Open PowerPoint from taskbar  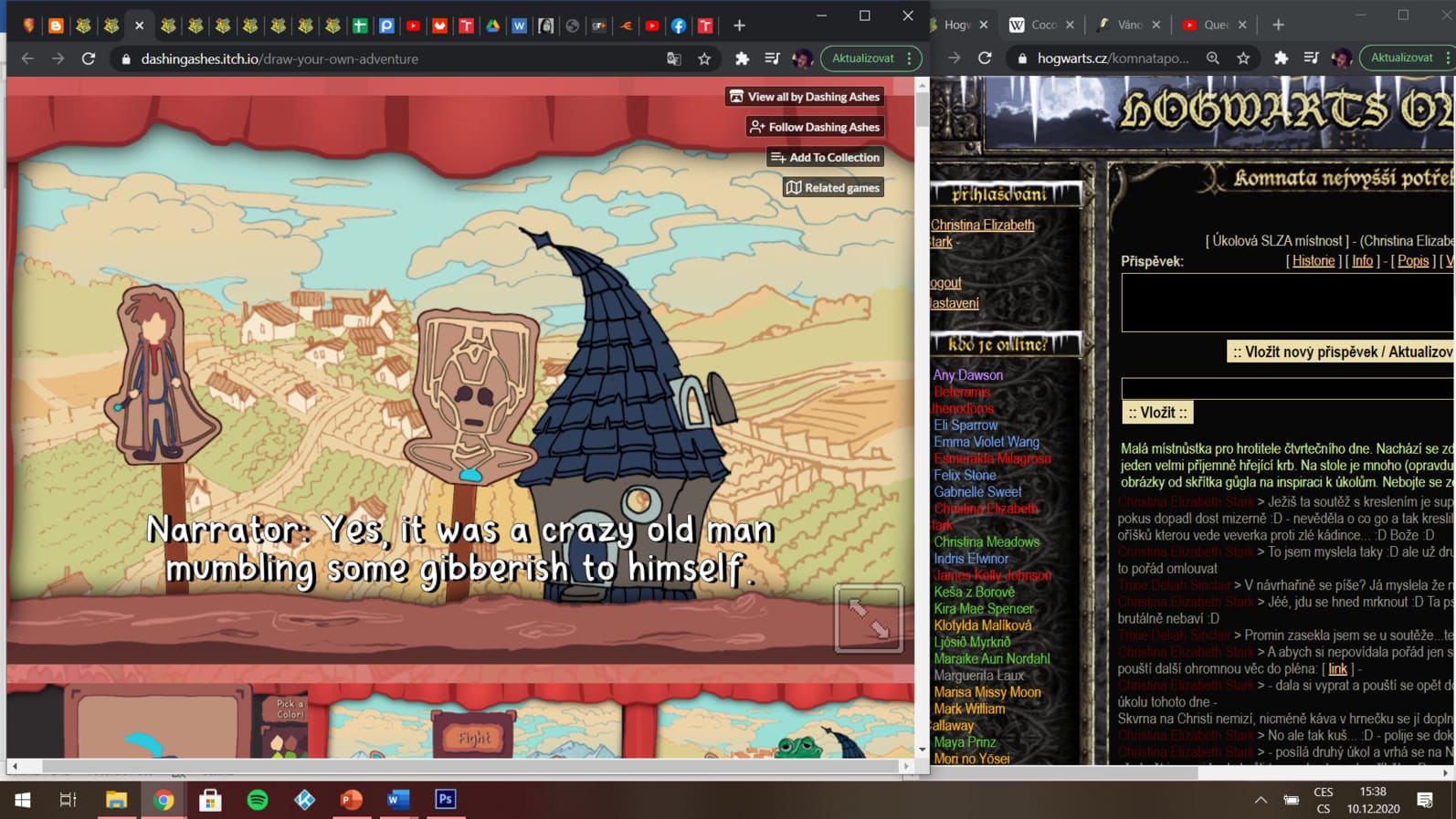coord(352,800)
